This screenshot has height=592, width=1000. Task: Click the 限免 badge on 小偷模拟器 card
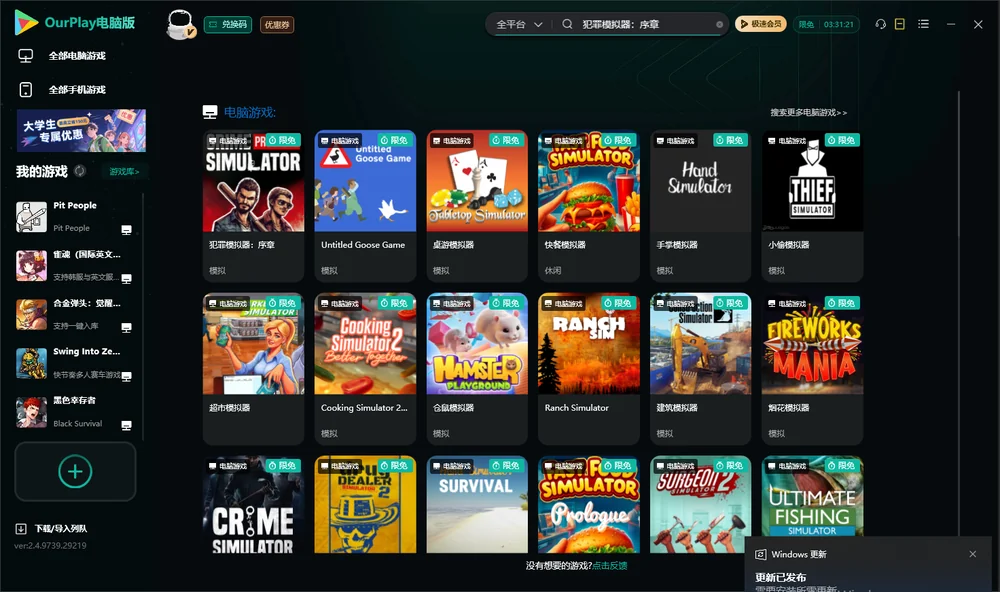point(842,140)
